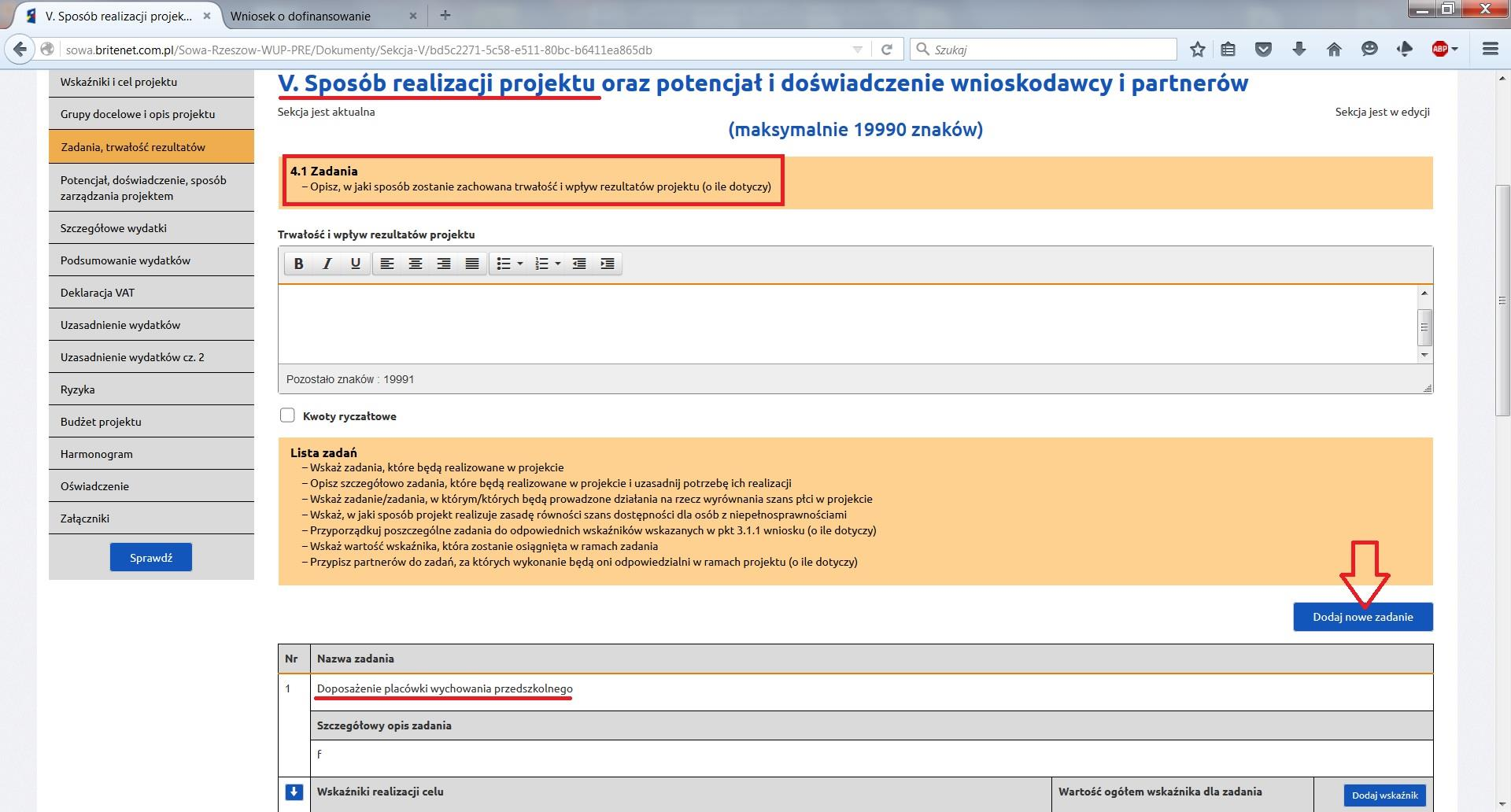Increase indent in the editor
This screenshot has width=1511, height=812.
[608, 264]
